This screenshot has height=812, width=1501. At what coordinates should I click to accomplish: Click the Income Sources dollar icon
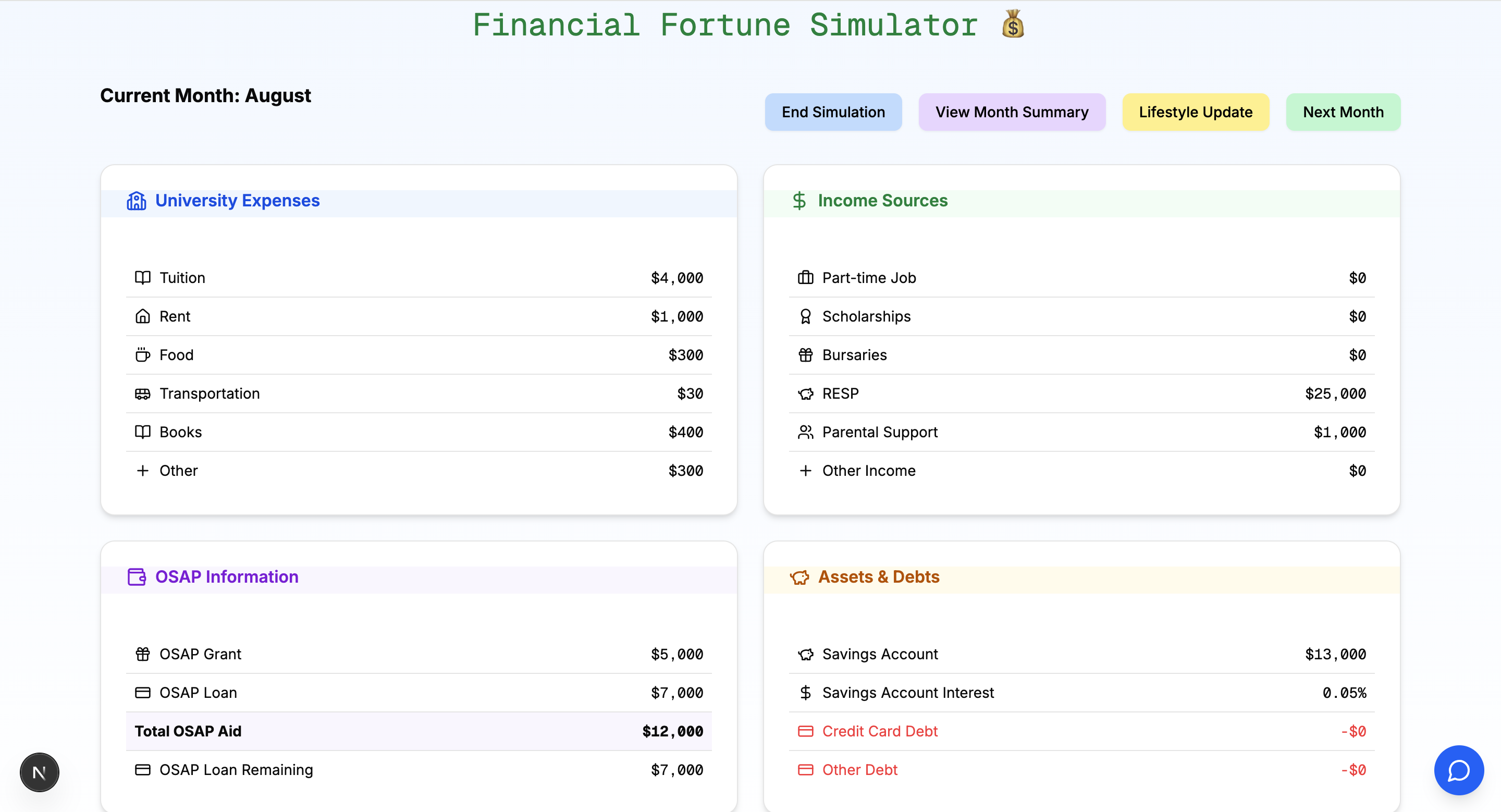(799, 200)
